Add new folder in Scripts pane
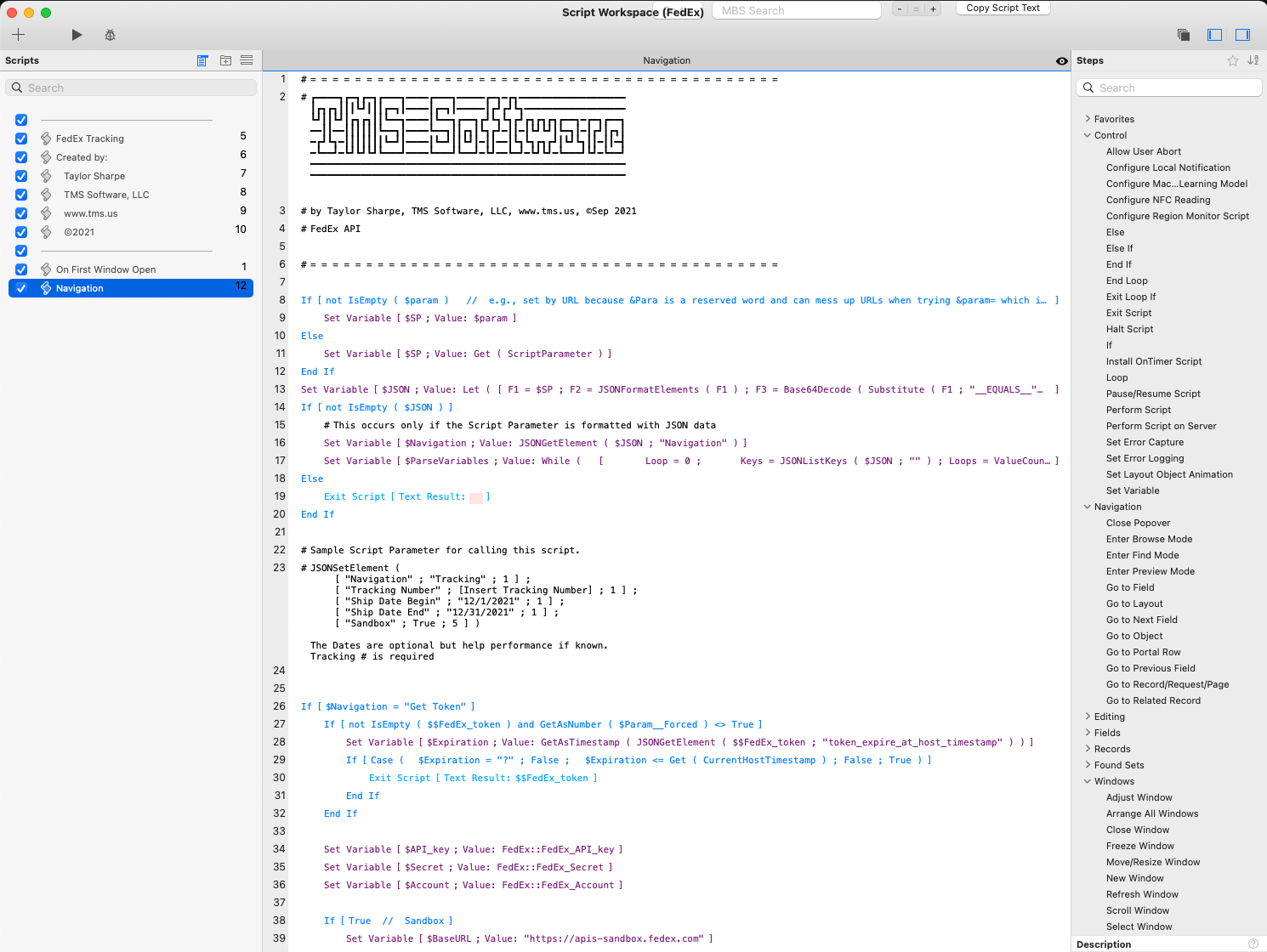Image resolution: width=1267 pixels, height=952 pixels. pos(225,60)
